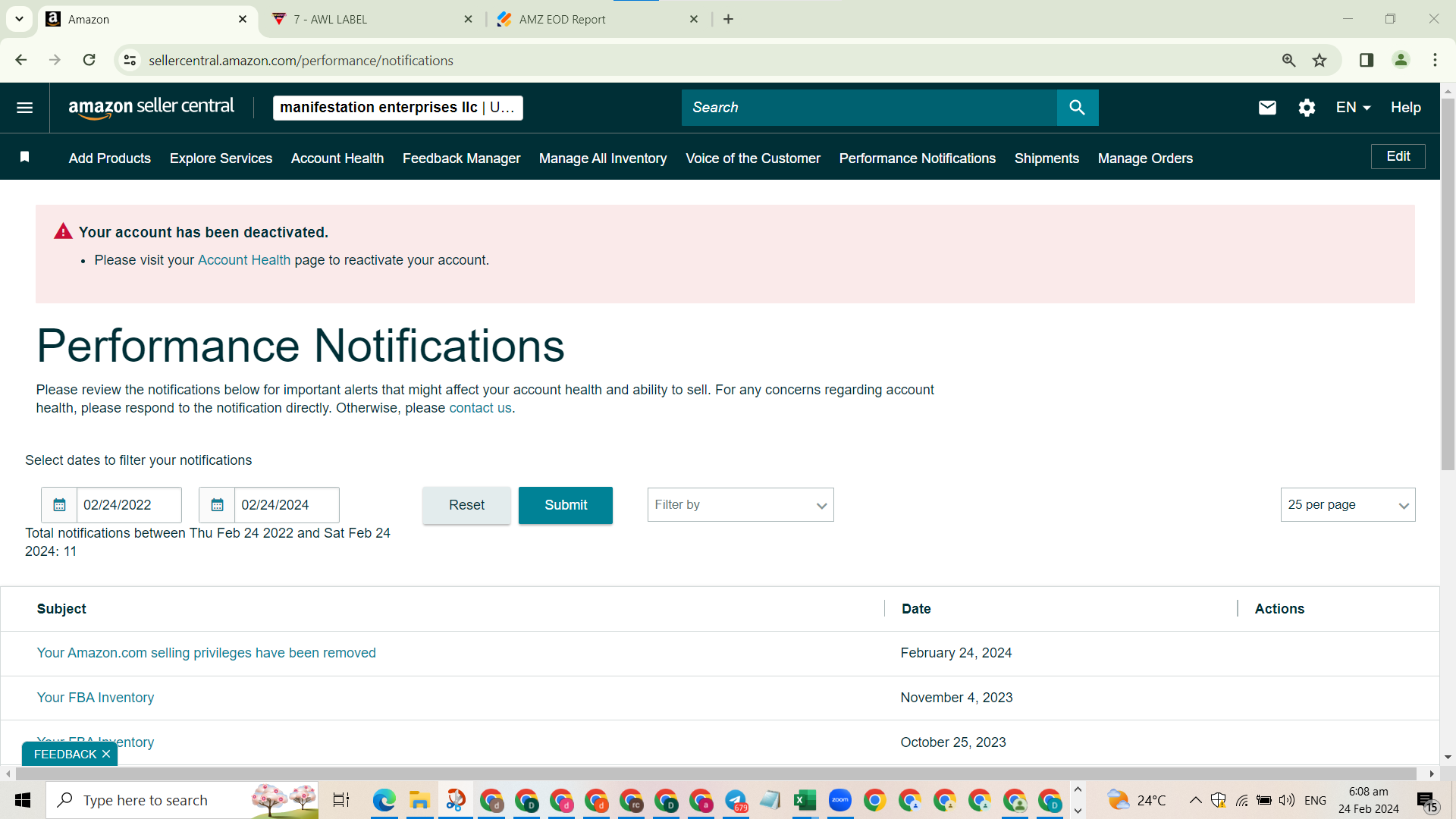Open Manage Orders
1456x819 pixels.
tap(1145, 158)
